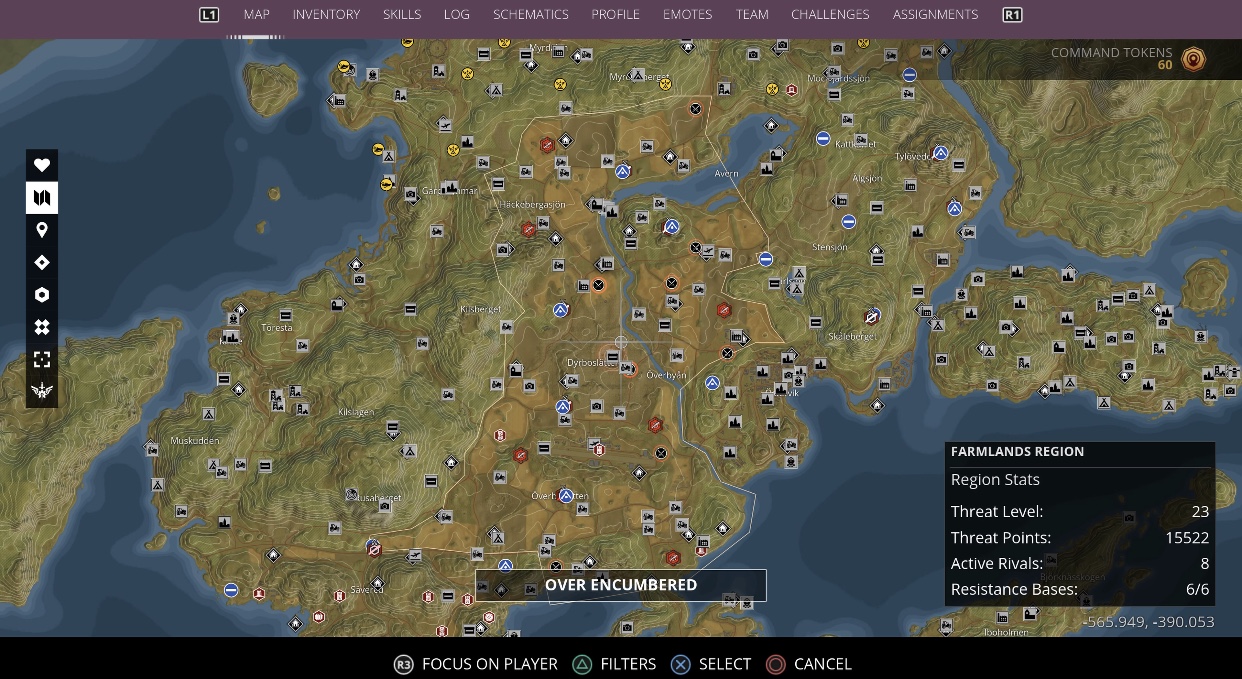This screenshot has width=1242, height=679.
Task: Click the blue no-entry marker above Stensjön
Action: [848, 221]
